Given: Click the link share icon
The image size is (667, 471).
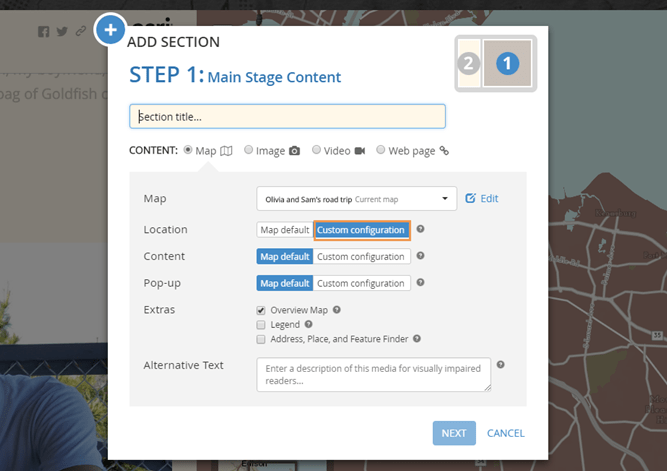Looking at the screenshot, I should 80,31.
